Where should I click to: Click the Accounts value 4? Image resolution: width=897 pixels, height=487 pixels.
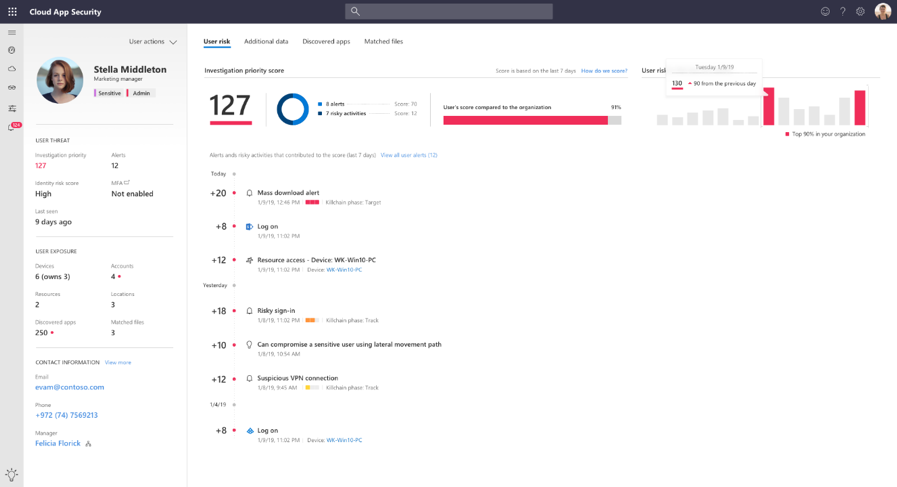(x=113, y=276)
